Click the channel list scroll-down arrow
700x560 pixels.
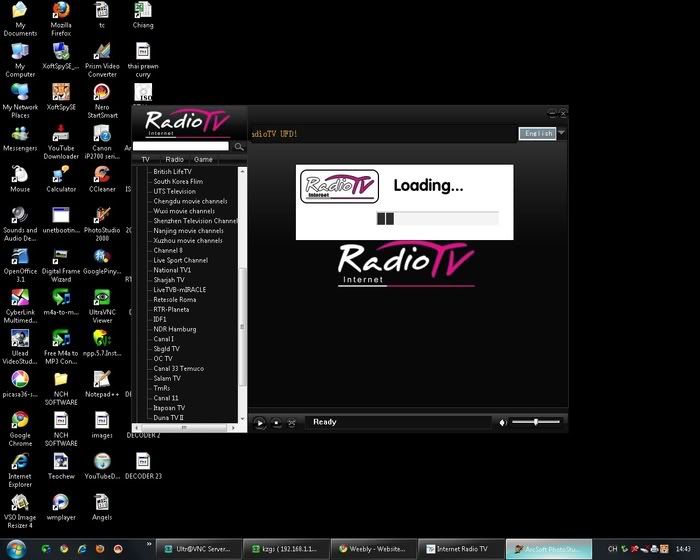click(x=242, y=418)
